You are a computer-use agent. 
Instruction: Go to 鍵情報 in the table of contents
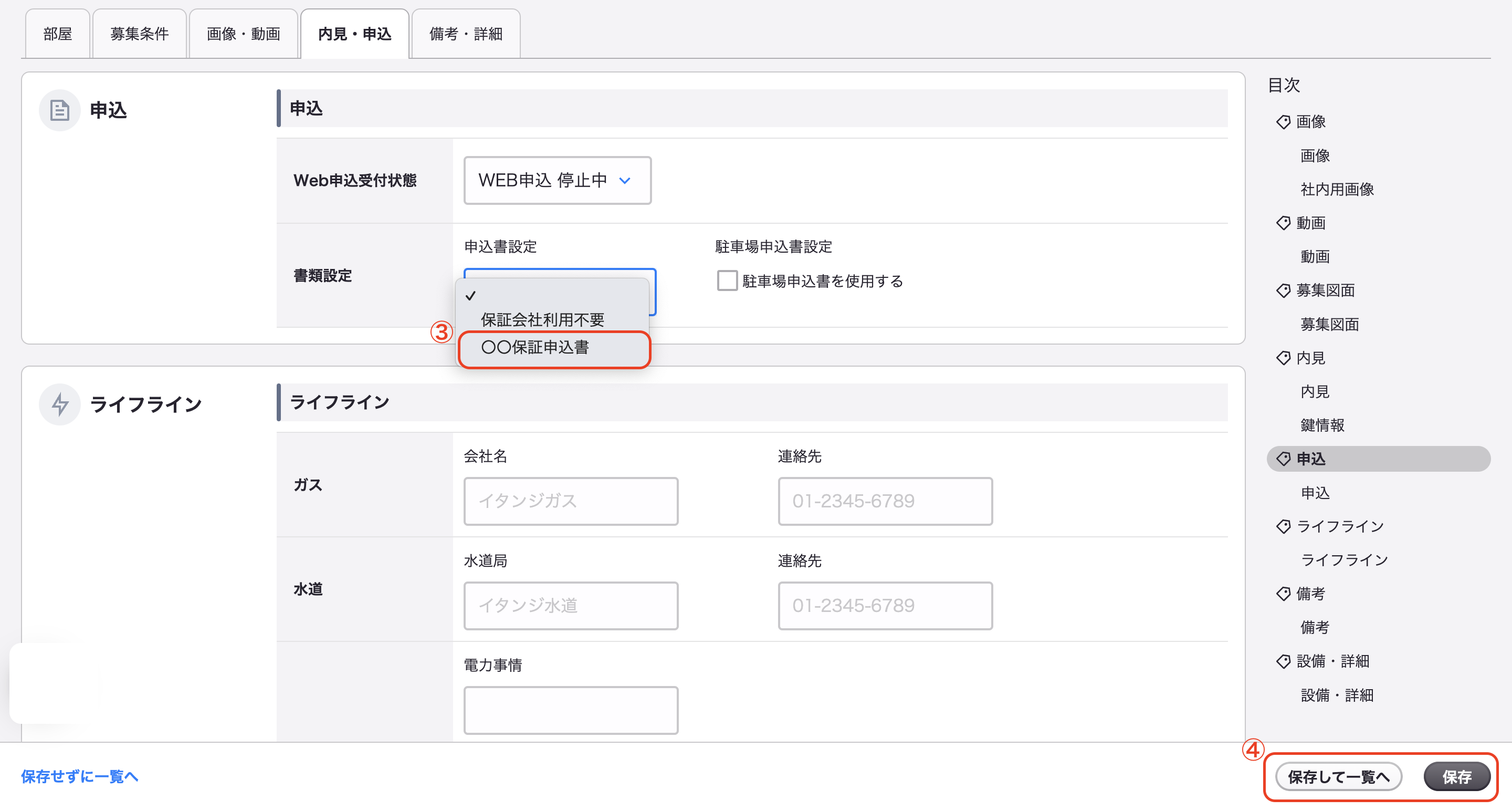(1322, 425)
